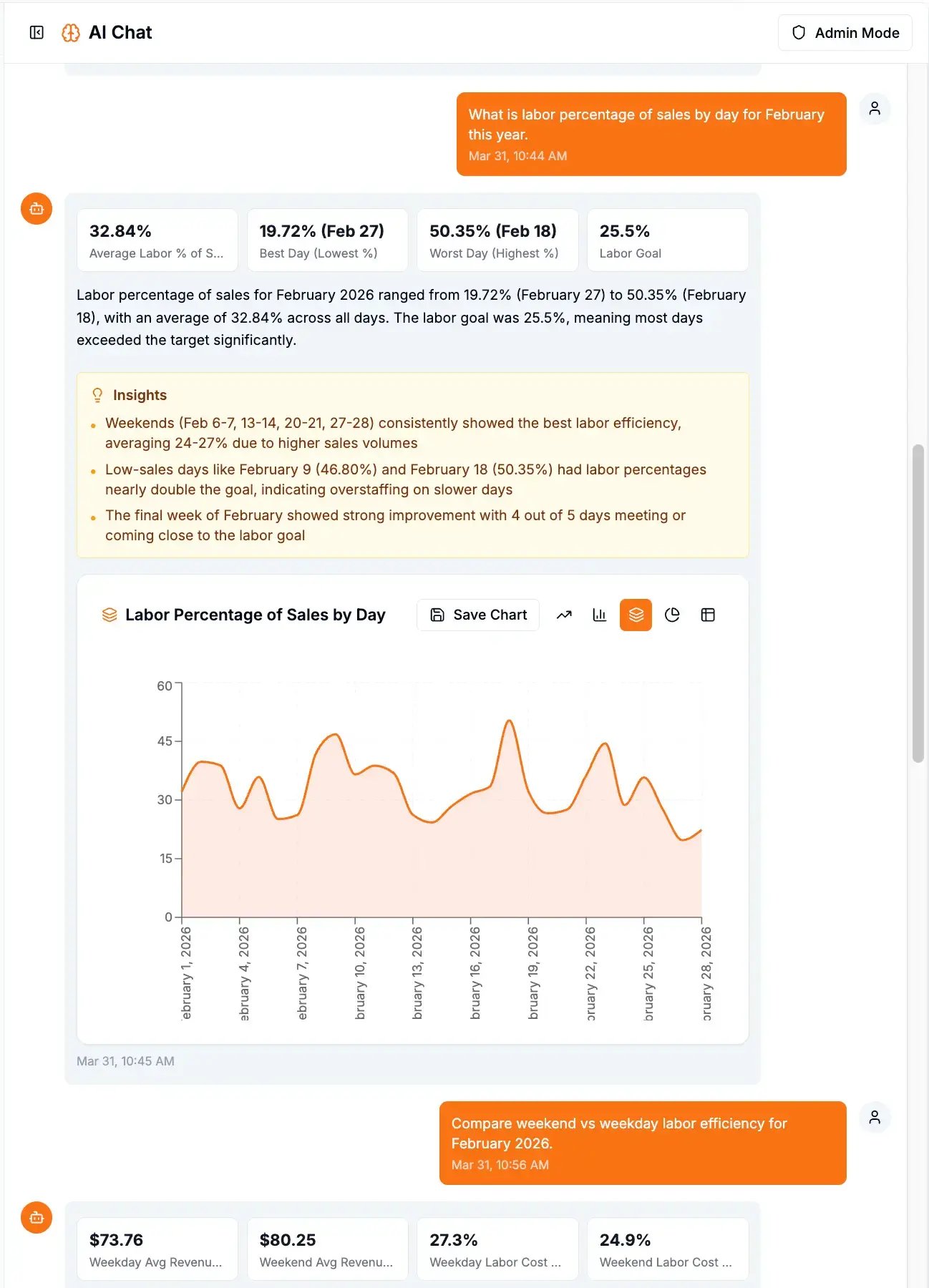This screenshot has width=929, height=1288.
Task: Open the Average Labor % stat card
Action: tap(157, 240)
